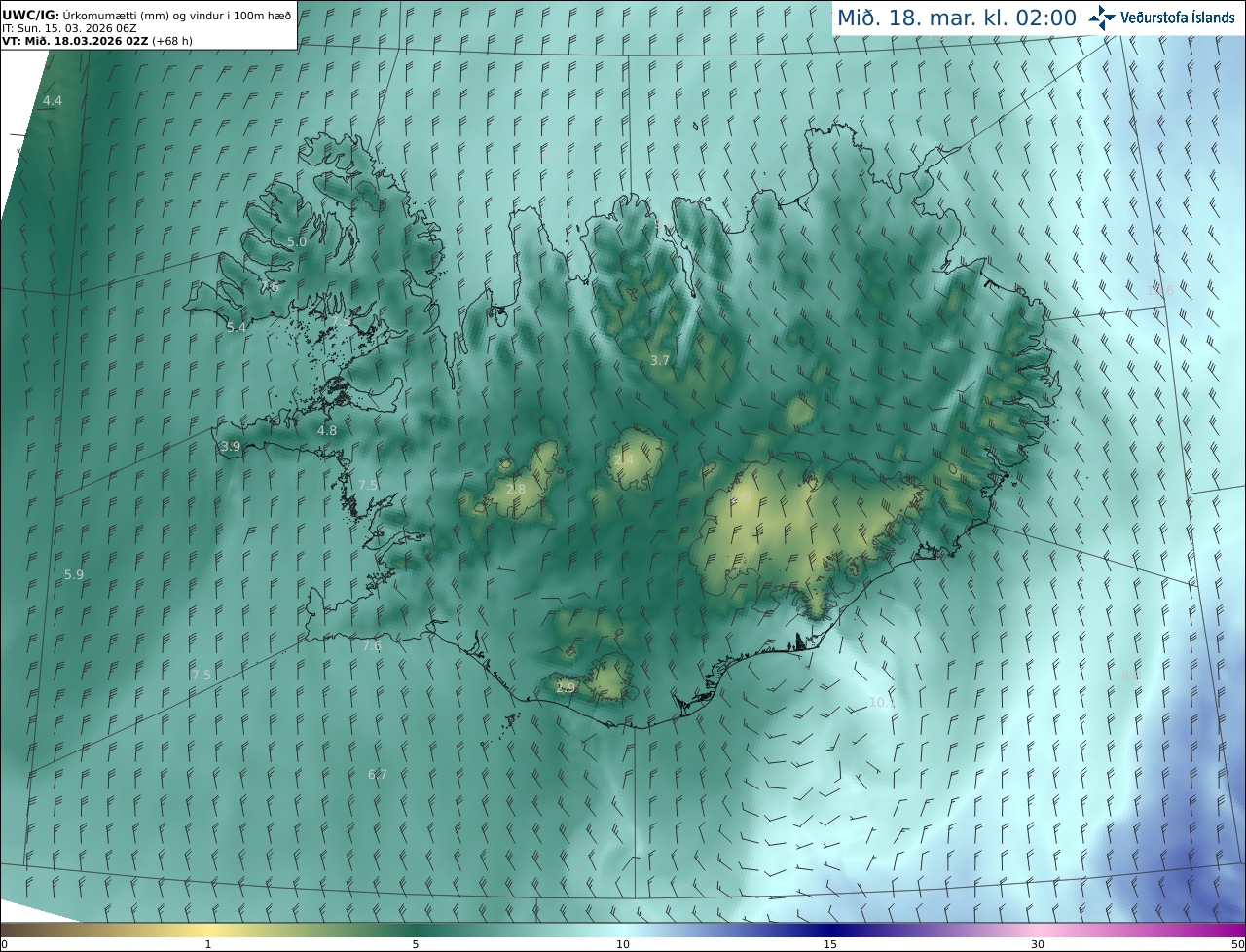Viewport: 1246px width, 952px height.
Task: Click the 50 label on the color scale
Action: (x=1237, y=944)
